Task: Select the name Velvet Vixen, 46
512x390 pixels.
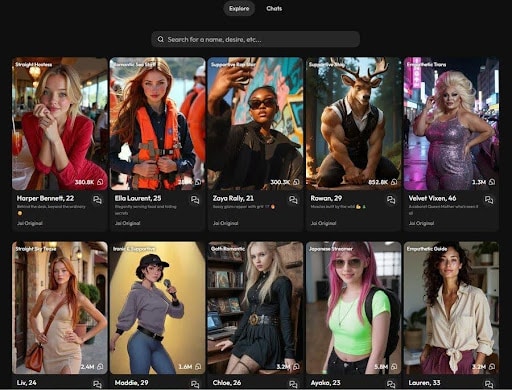Action: pyautogui.click(x=432, y=198)
